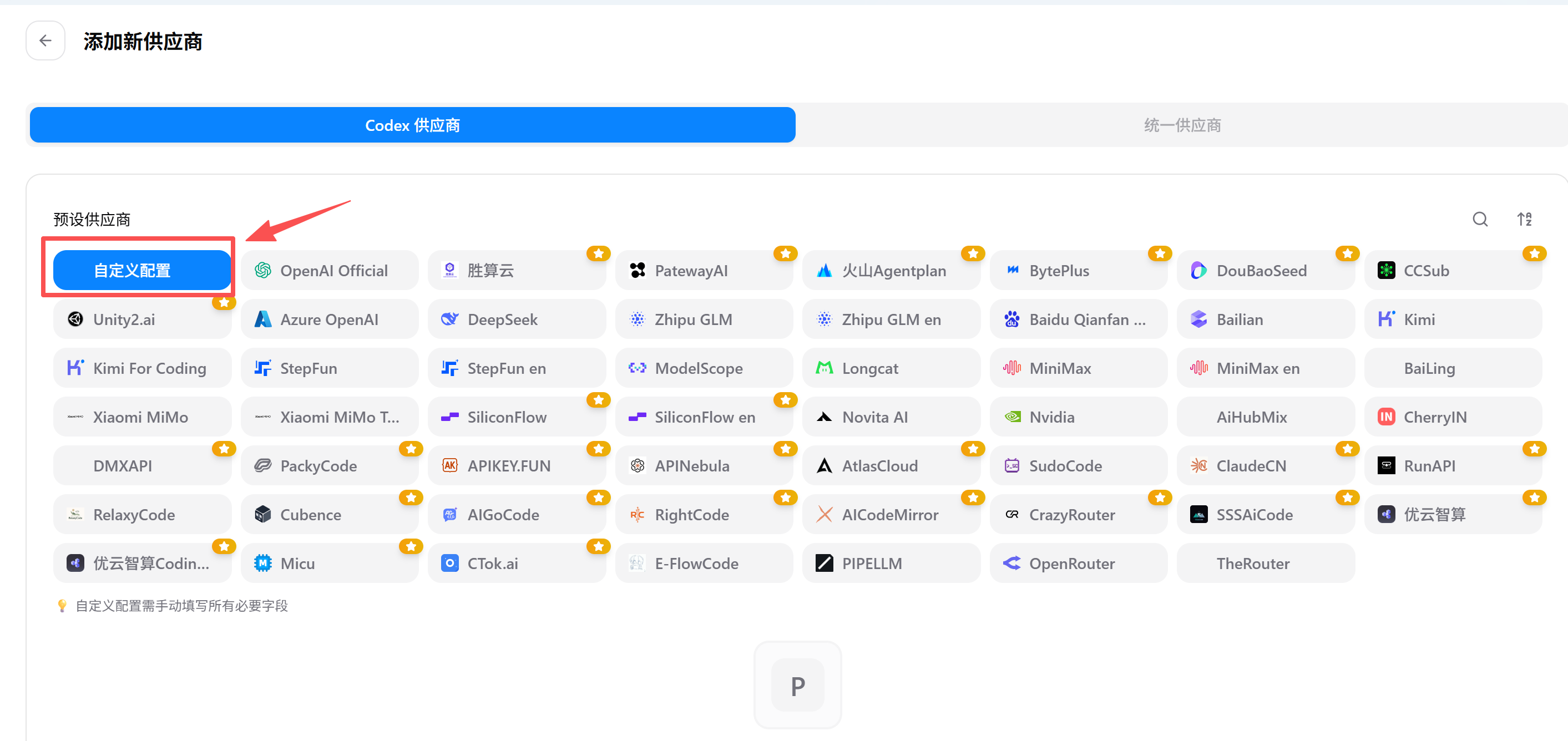Select the E-FlowCode provider
Viewport: 1568px width, 741px height.
click(x=704, y=563)
